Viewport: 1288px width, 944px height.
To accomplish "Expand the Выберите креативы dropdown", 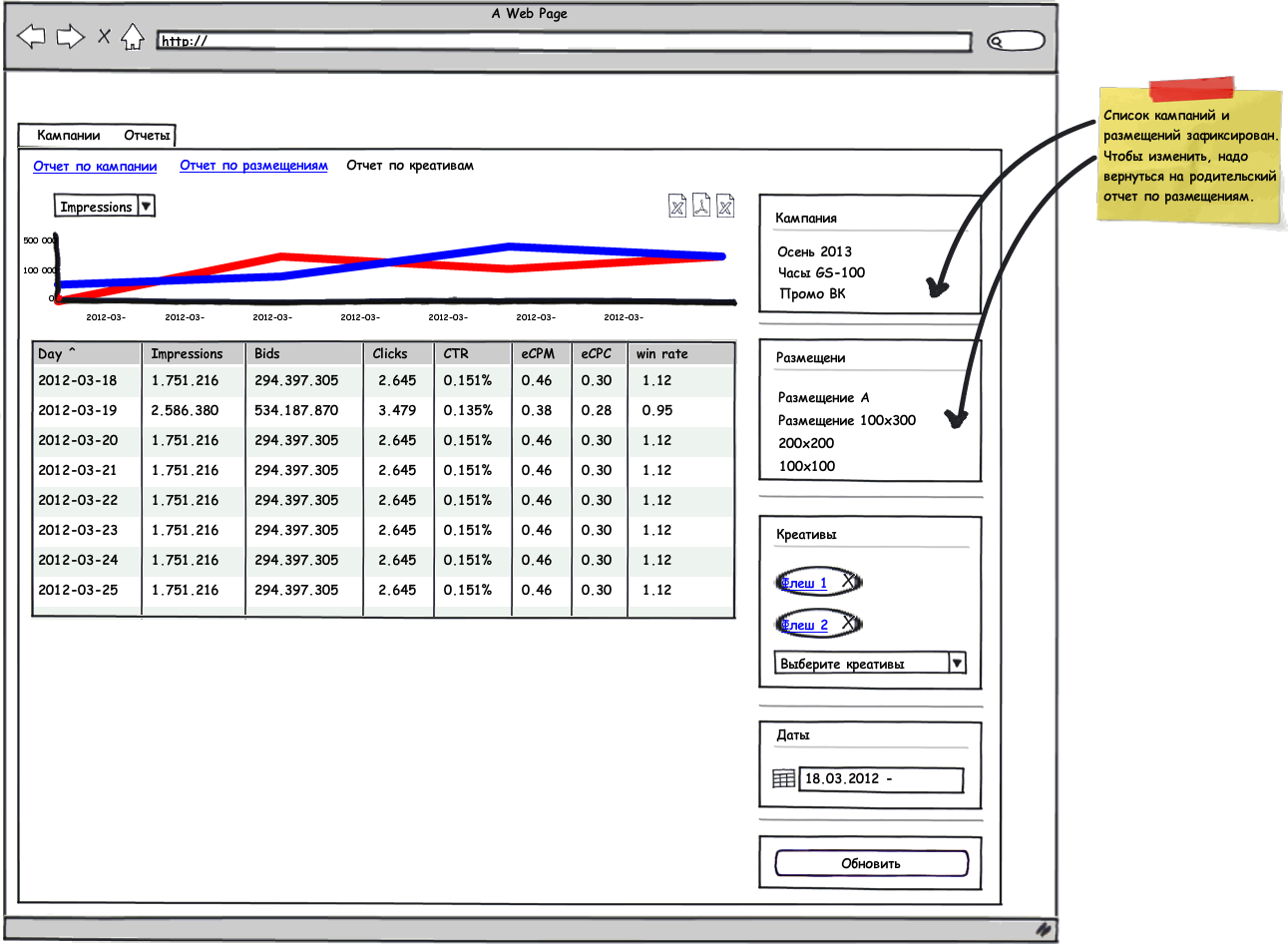I will pos(957,663).
